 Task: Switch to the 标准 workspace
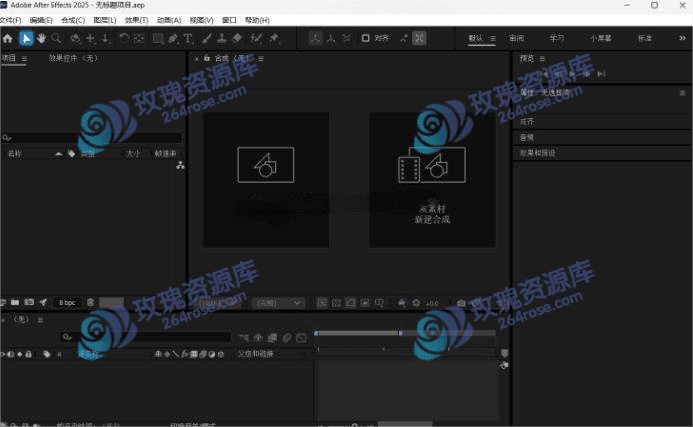pyautogui.click(x=645, y=38)
